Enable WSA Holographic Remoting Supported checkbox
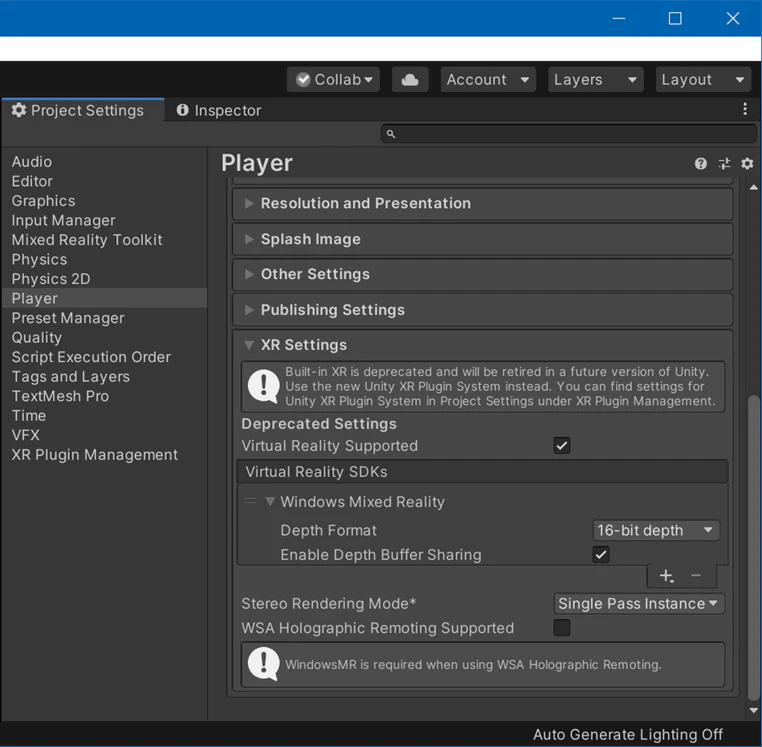This screenshot has width=762, height=747. pos(562,627)
